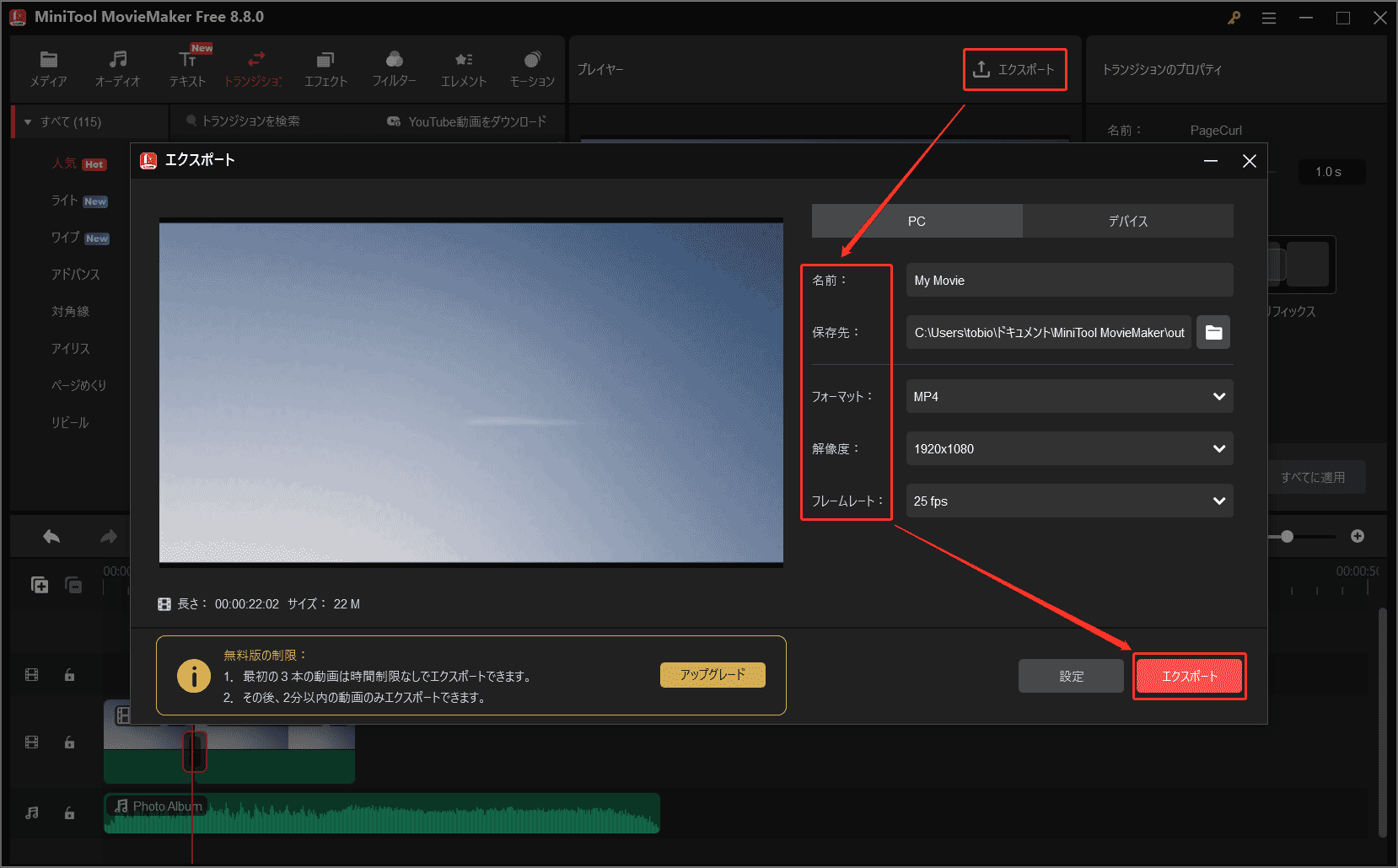Viewport: 1398px width, 868px height.
Task: Open the 1920x1080 resolution dropdown
Action: coord(1069,448)
